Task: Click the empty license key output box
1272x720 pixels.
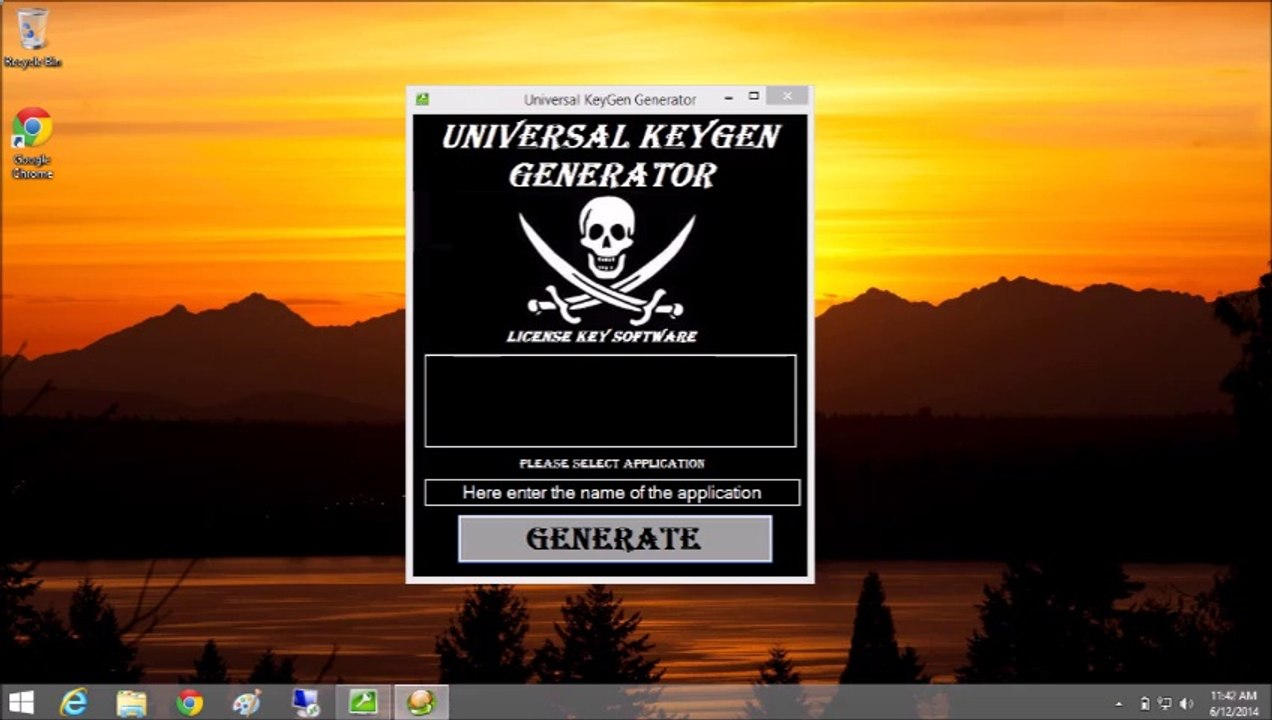Action: 610,400
